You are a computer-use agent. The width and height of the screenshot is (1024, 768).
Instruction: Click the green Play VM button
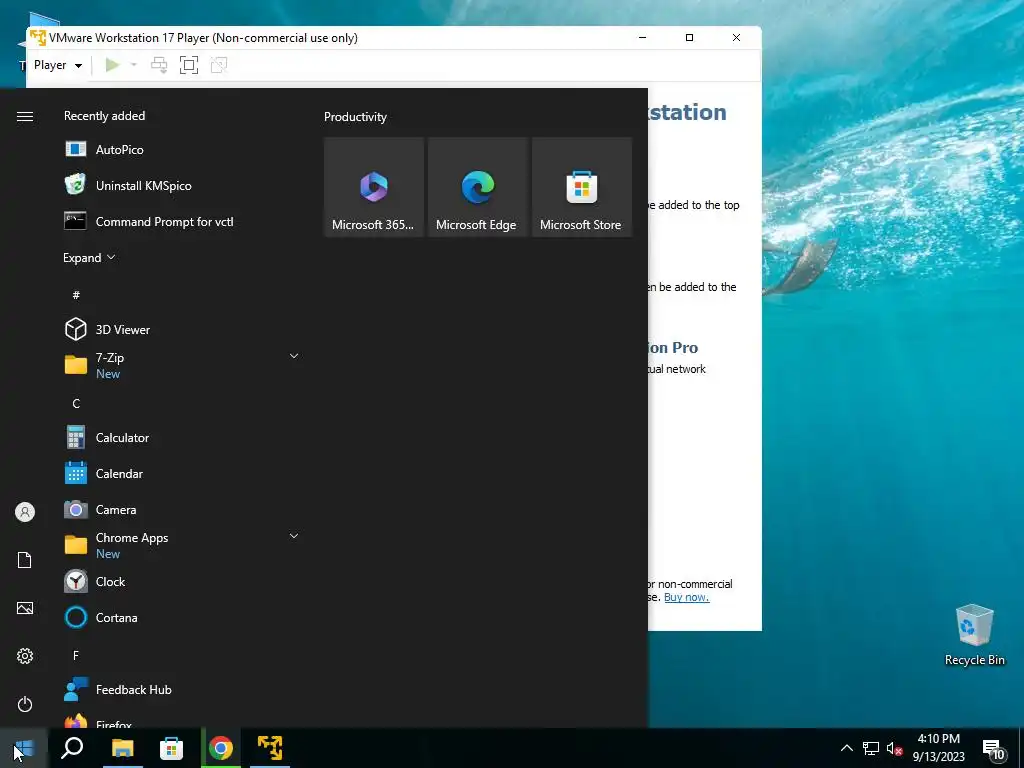(112, 65)
